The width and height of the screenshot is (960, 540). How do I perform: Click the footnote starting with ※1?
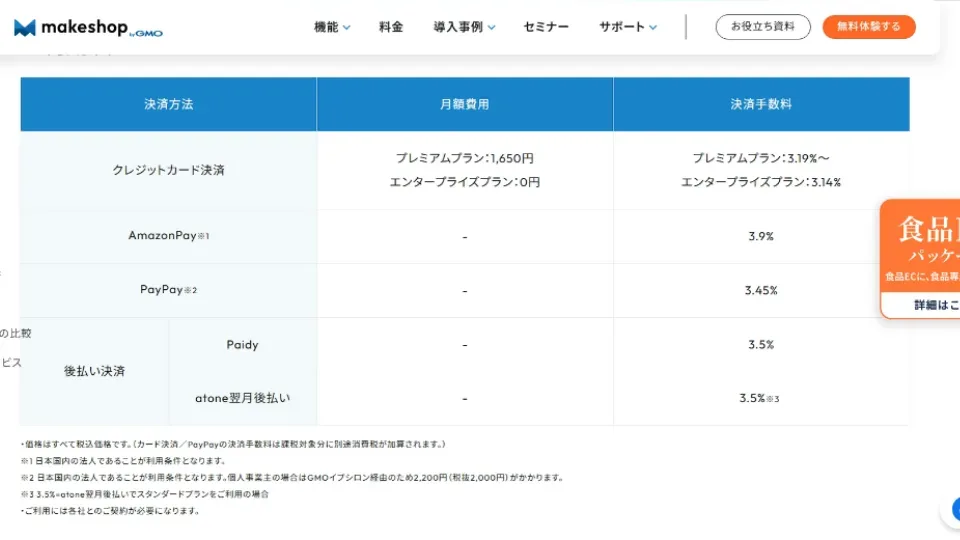click(x=124, y=460)
